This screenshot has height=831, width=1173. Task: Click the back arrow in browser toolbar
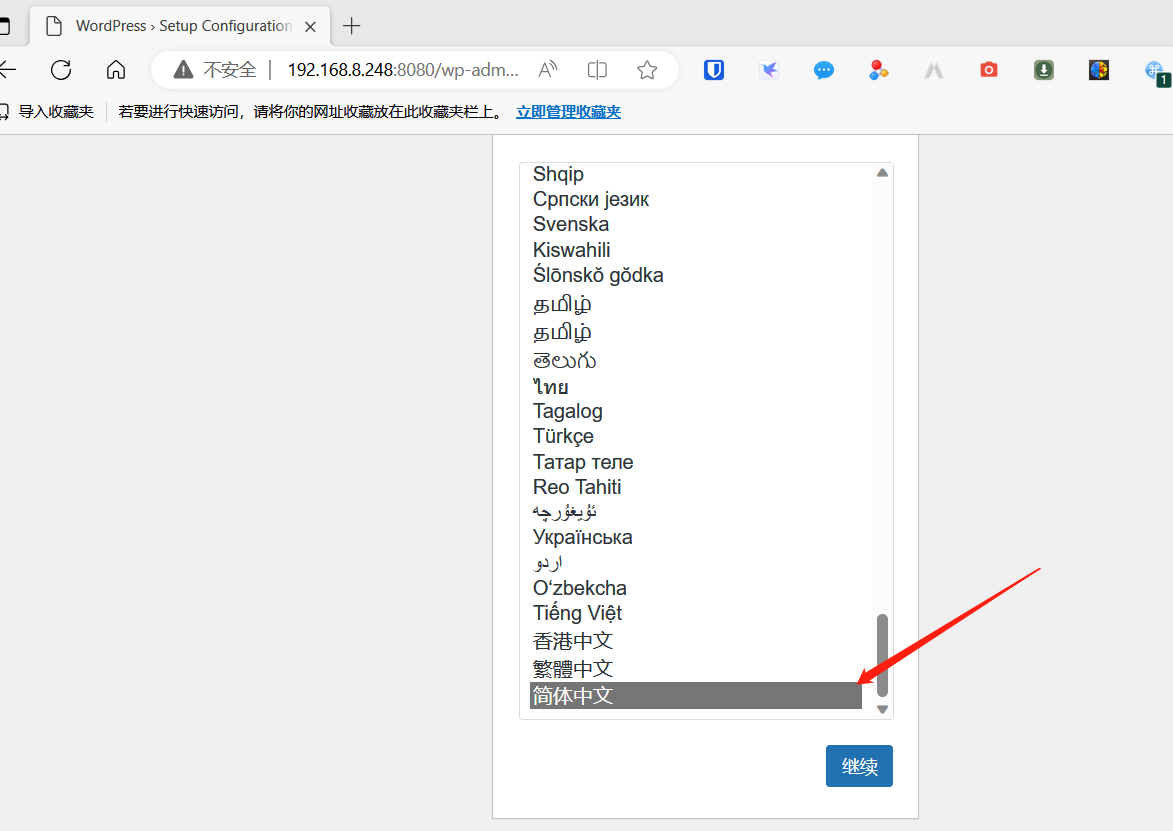7,70
